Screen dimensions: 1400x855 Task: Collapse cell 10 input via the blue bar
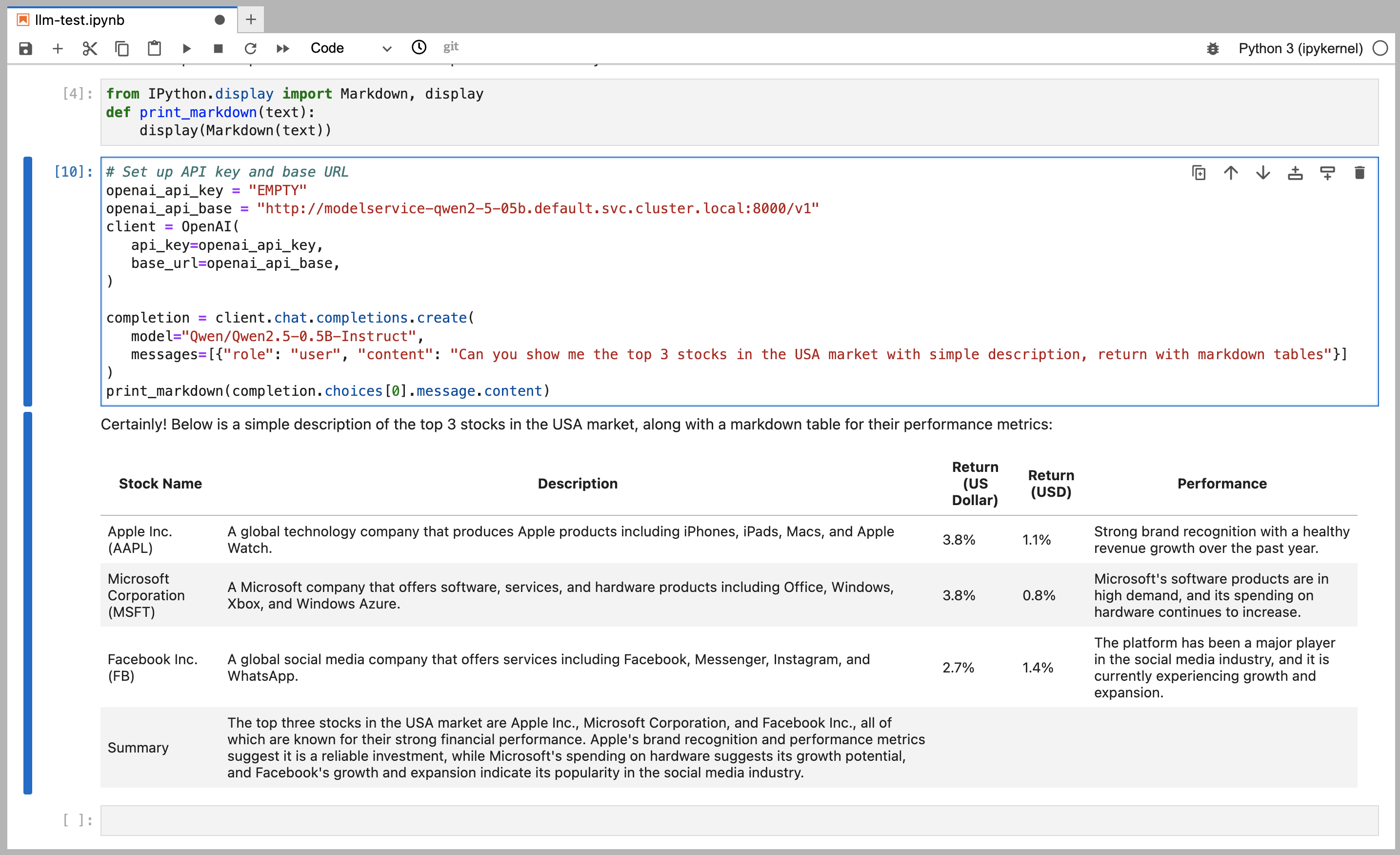pyautogui.click(x=28, y=282)
